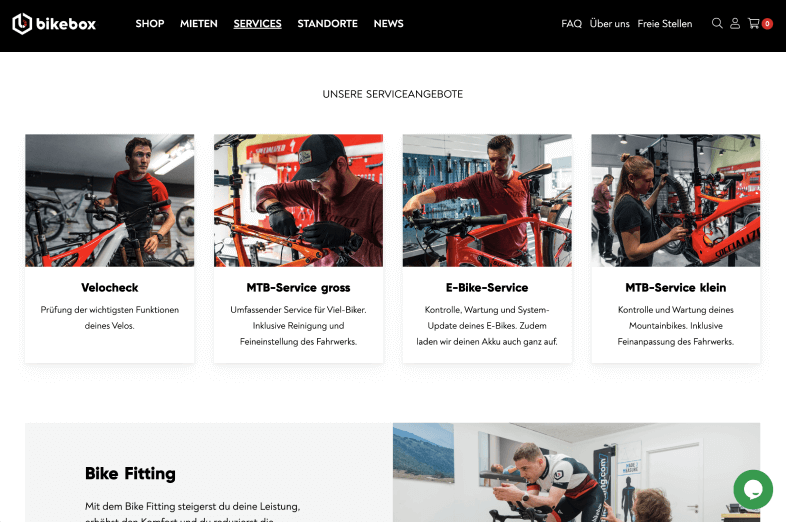This screenshot has height=522, width=786.
Task: Open the NEWS section
Action: (388, 24)
